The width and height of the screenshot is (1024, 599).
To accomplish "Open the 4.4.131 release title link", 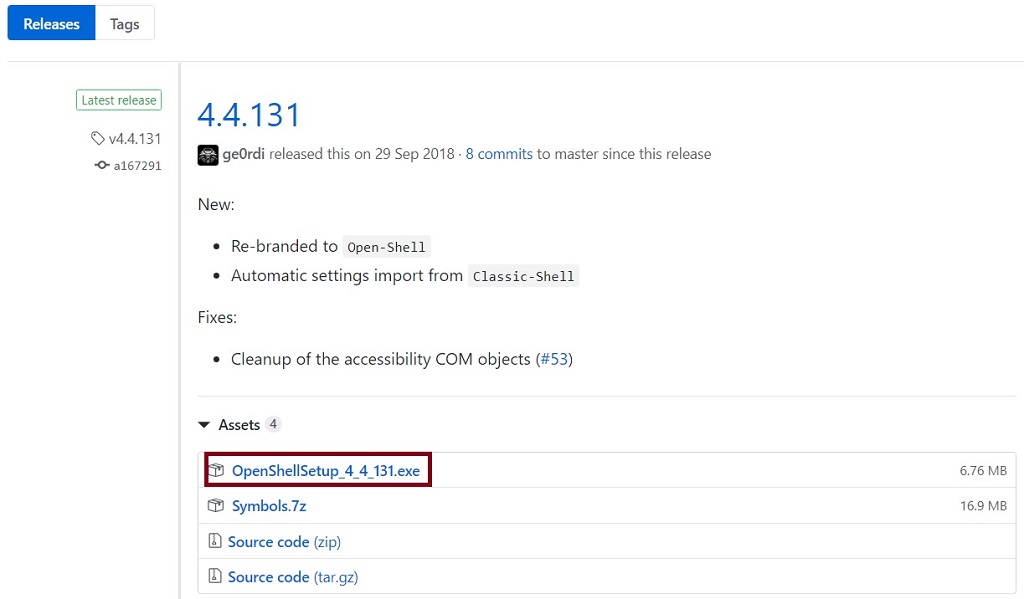I will (249, 115).
